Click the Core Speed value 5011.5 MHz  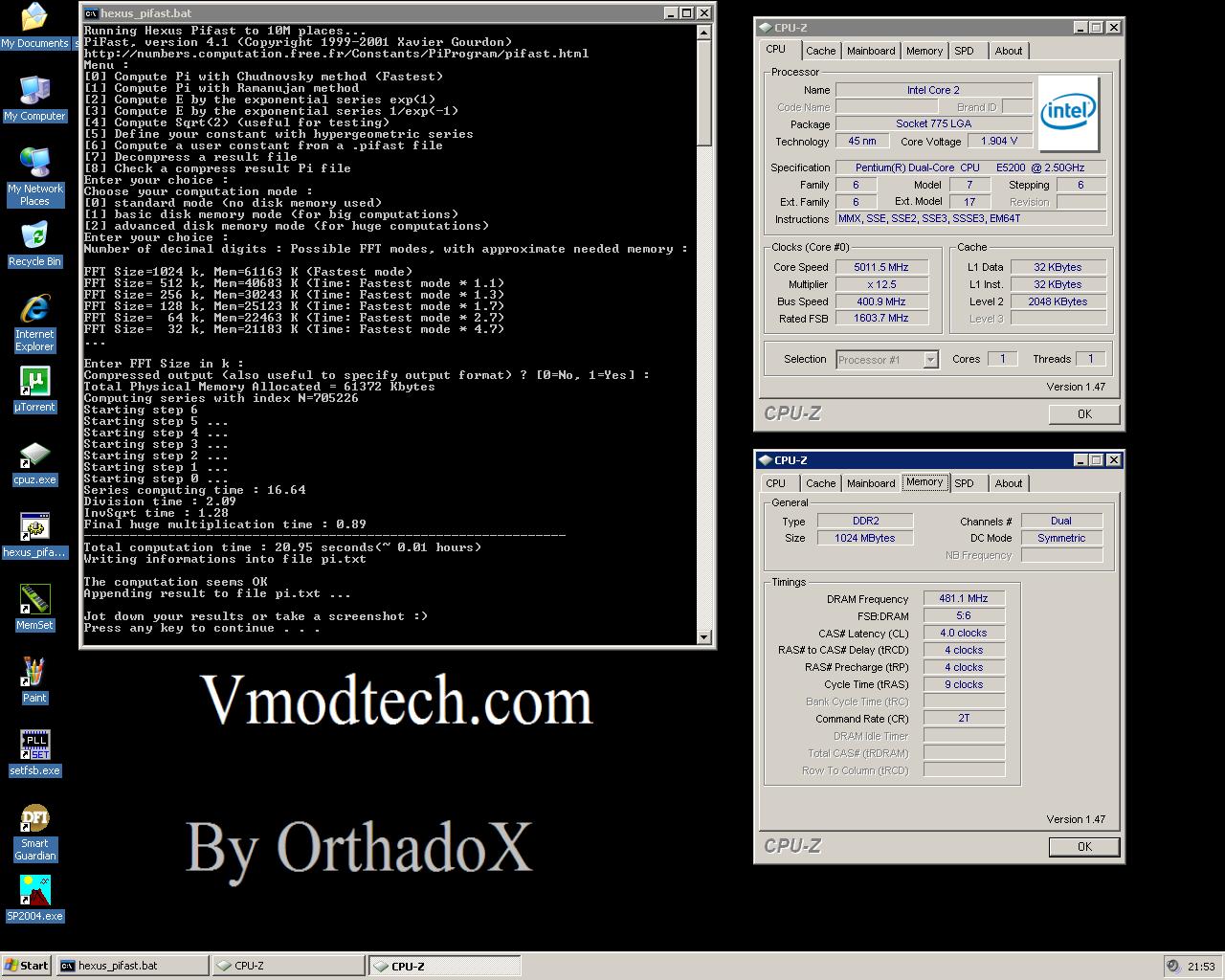click(x=881, y=267)
